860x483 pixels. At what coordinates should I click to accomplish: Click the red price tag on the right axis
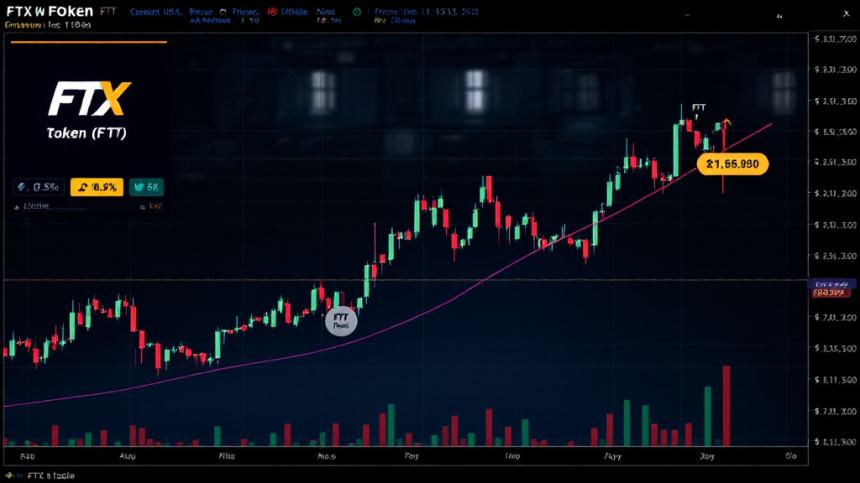point(830,293)
